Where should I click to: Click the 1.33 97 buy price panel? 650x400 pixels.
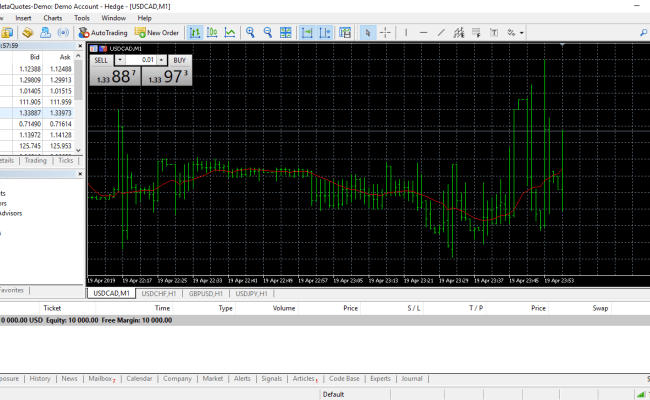[167, 76]
